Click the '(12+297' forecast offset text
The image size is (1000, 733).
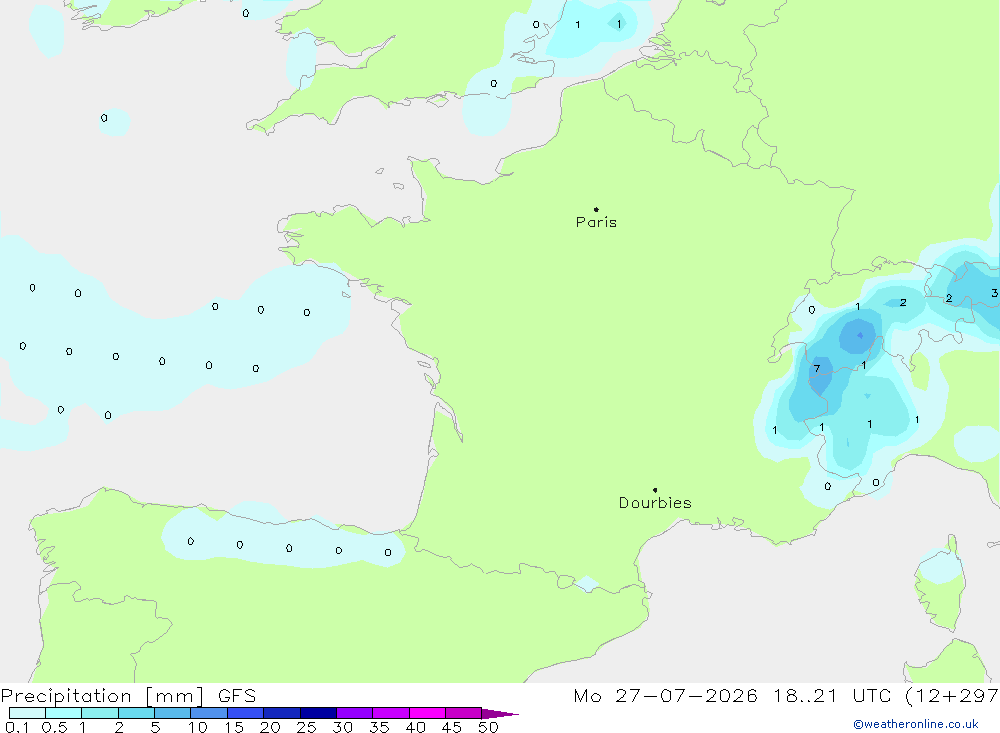[952, 696]
